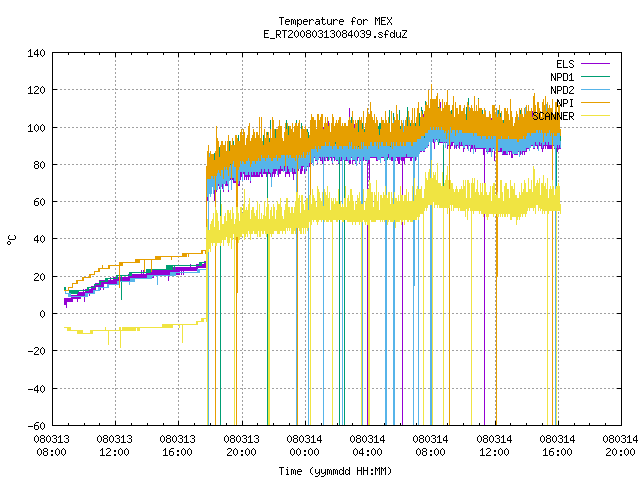Click the y-axis label 20
The height and width of the screenshot is (480, 640).
pos(39,277)
